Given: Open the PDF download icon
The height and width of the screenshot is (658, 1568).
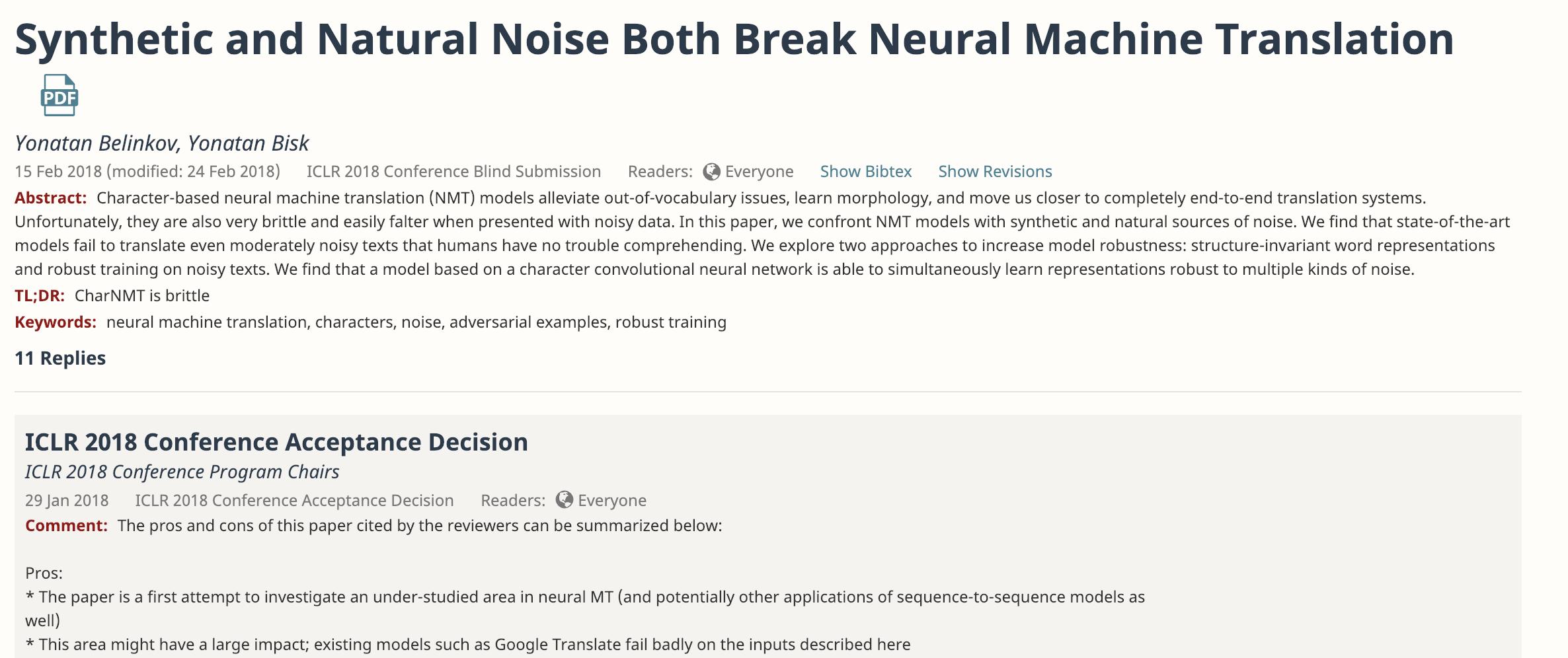Looking at the screenshot, I should pos(59,95).
